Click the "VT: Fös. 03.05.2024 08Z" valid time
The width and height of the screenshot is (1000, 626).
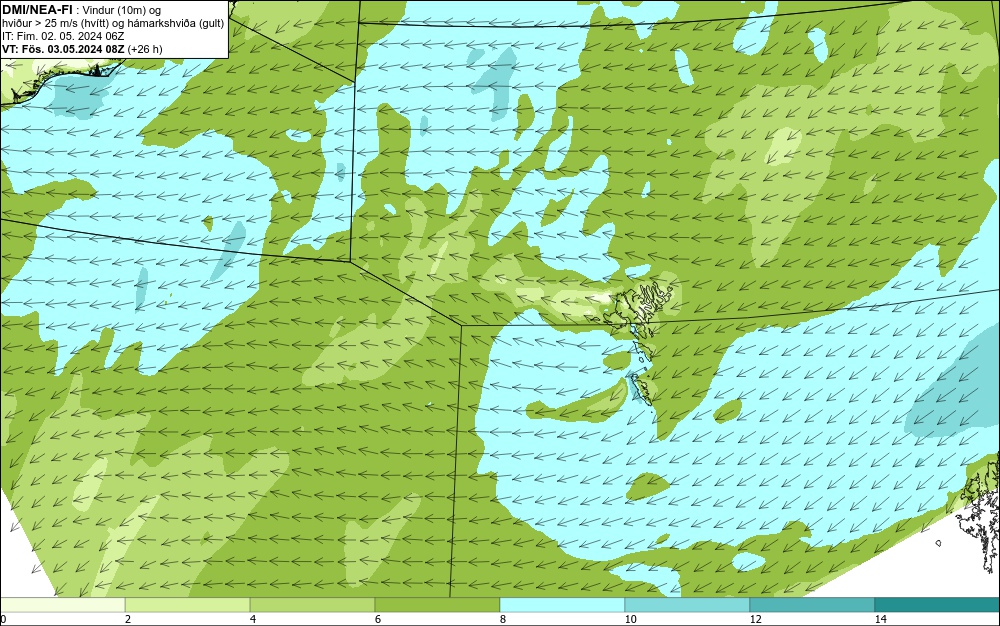pos(63,49)
